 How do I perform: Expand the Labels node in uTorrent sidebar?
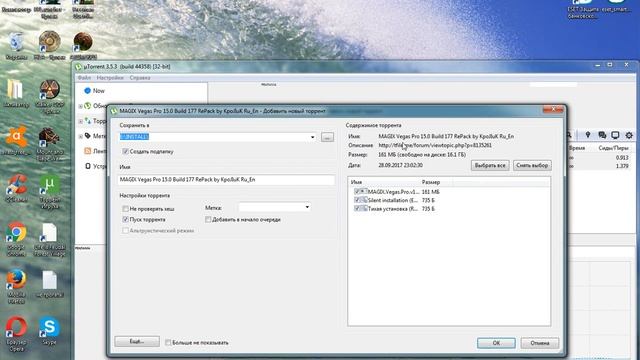tap(80, 136)
